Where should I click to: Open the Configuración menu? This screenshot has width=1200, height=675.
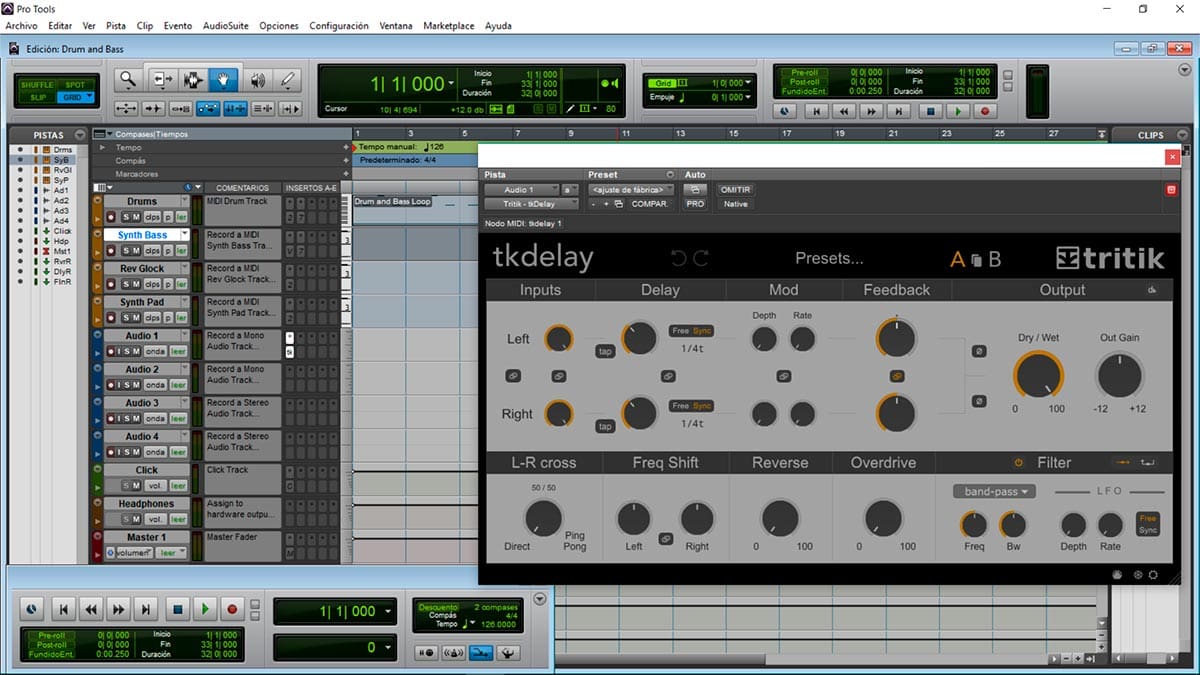(x=339, y=26)
